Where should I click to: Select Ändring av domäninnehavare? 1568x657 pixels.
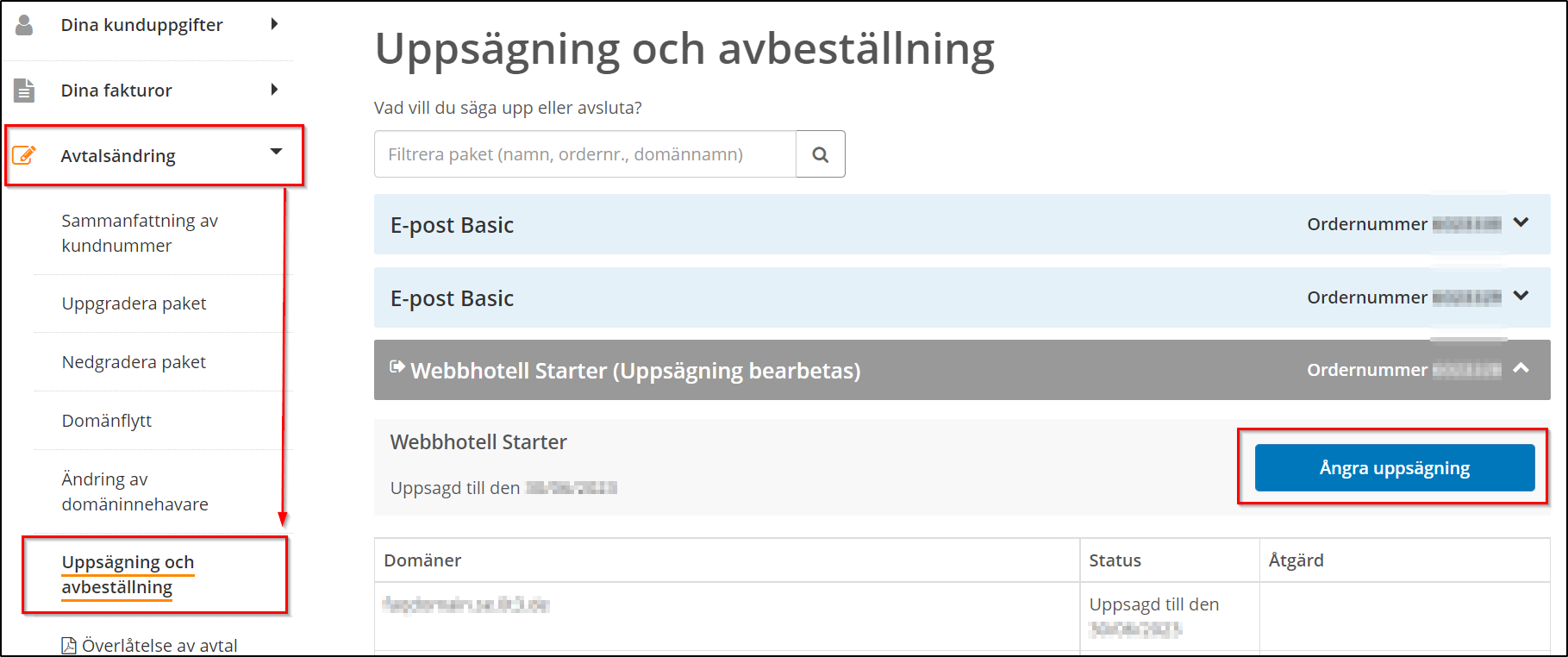click(134, 491)
